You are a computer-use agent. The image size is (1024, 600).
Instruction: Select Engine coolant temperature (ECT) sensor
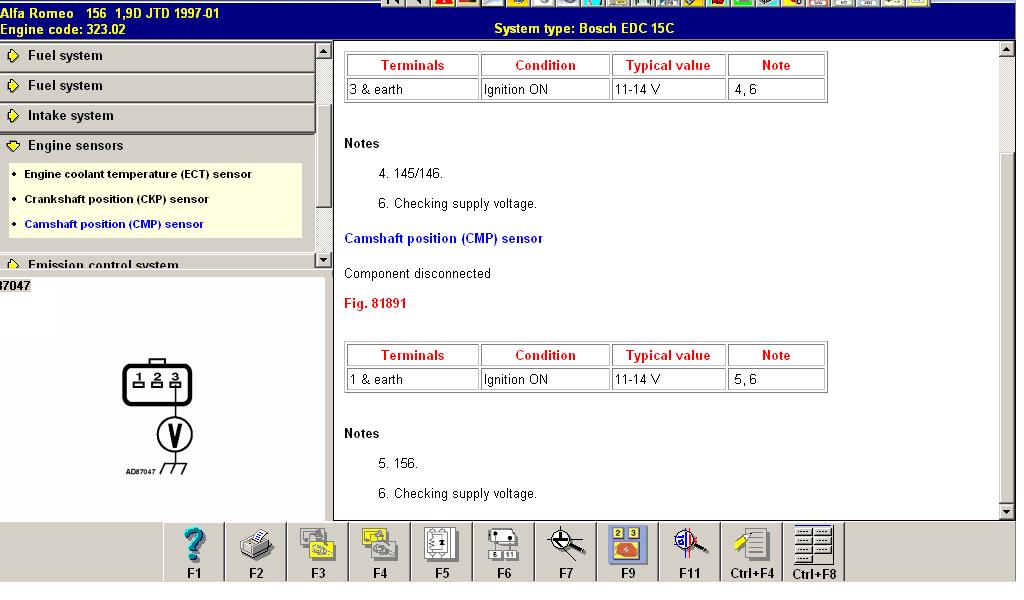pos(138,174)
